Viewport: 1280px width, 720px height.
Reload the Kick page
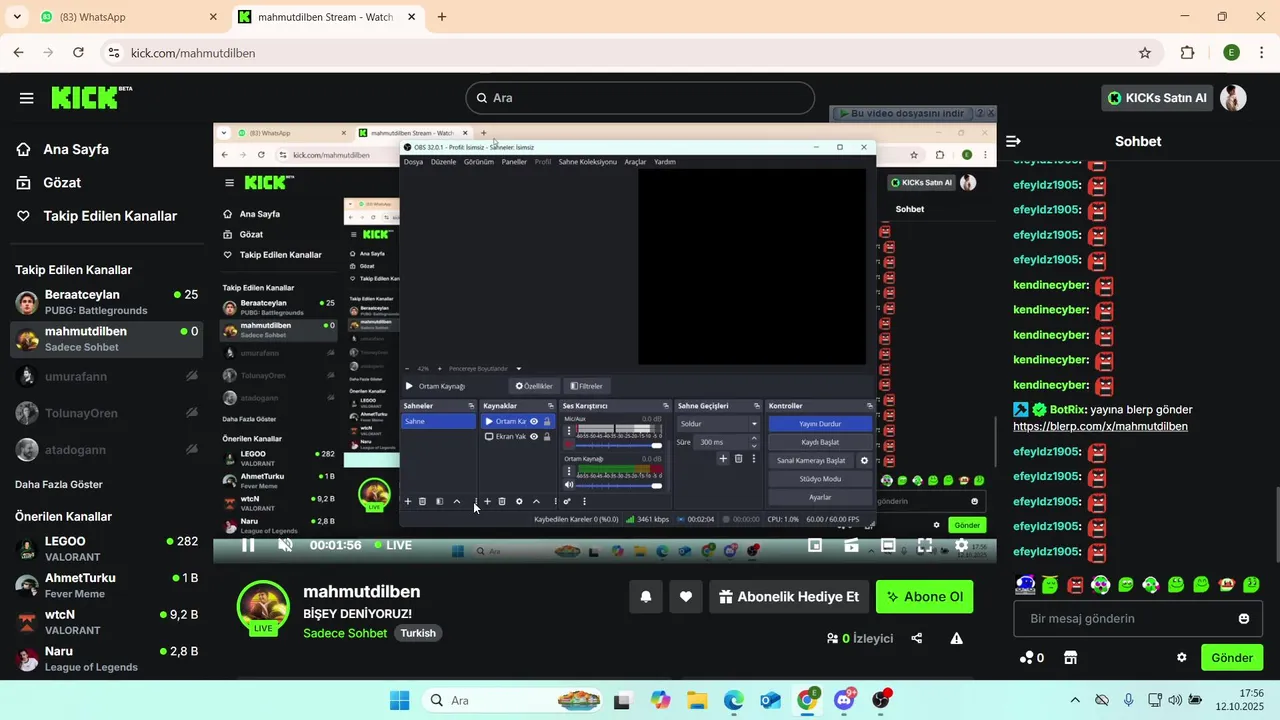78,53
